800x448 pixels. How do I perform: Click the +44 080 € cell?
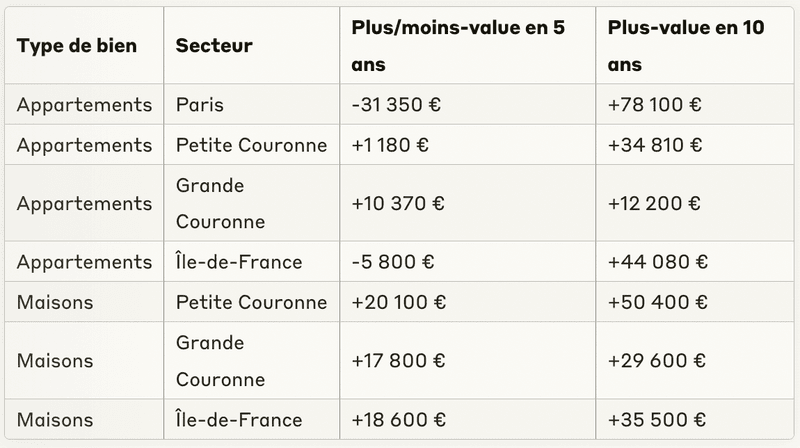point(658,262)
